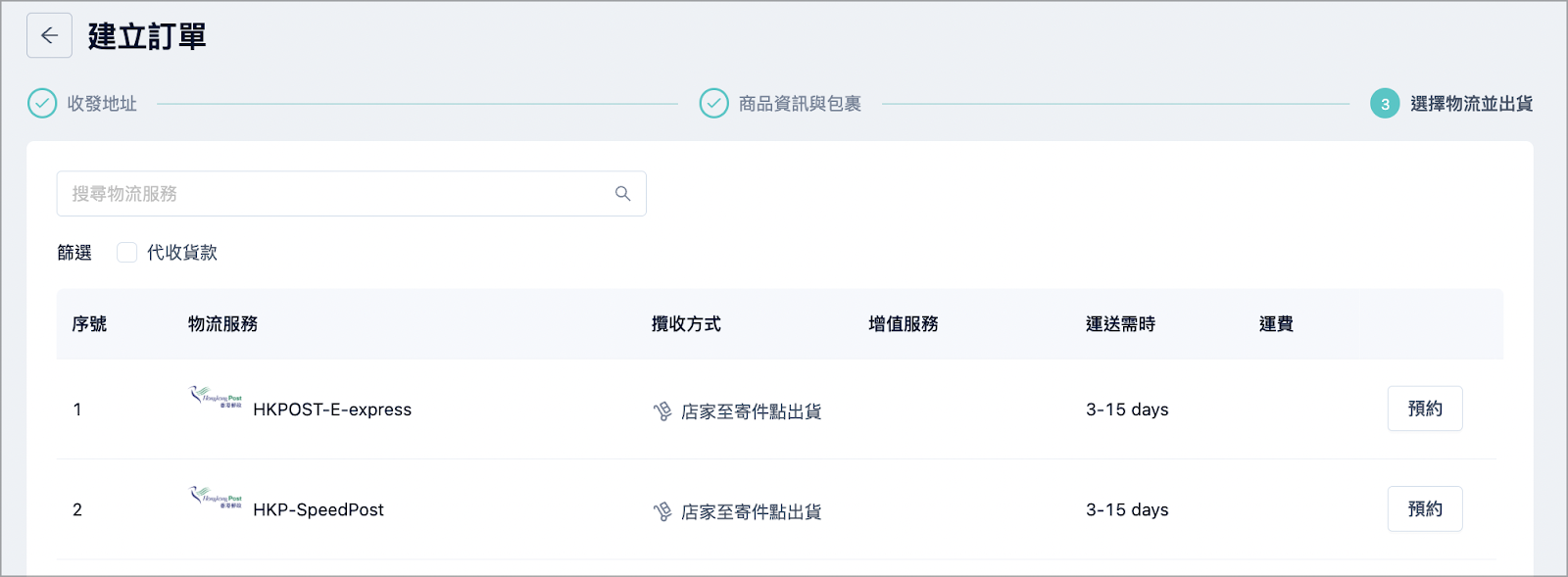Viewport: 1568px width, 577px height.
Task: Click the search magnifier icon
Action: pyautogui.click(x=622, y=194)
